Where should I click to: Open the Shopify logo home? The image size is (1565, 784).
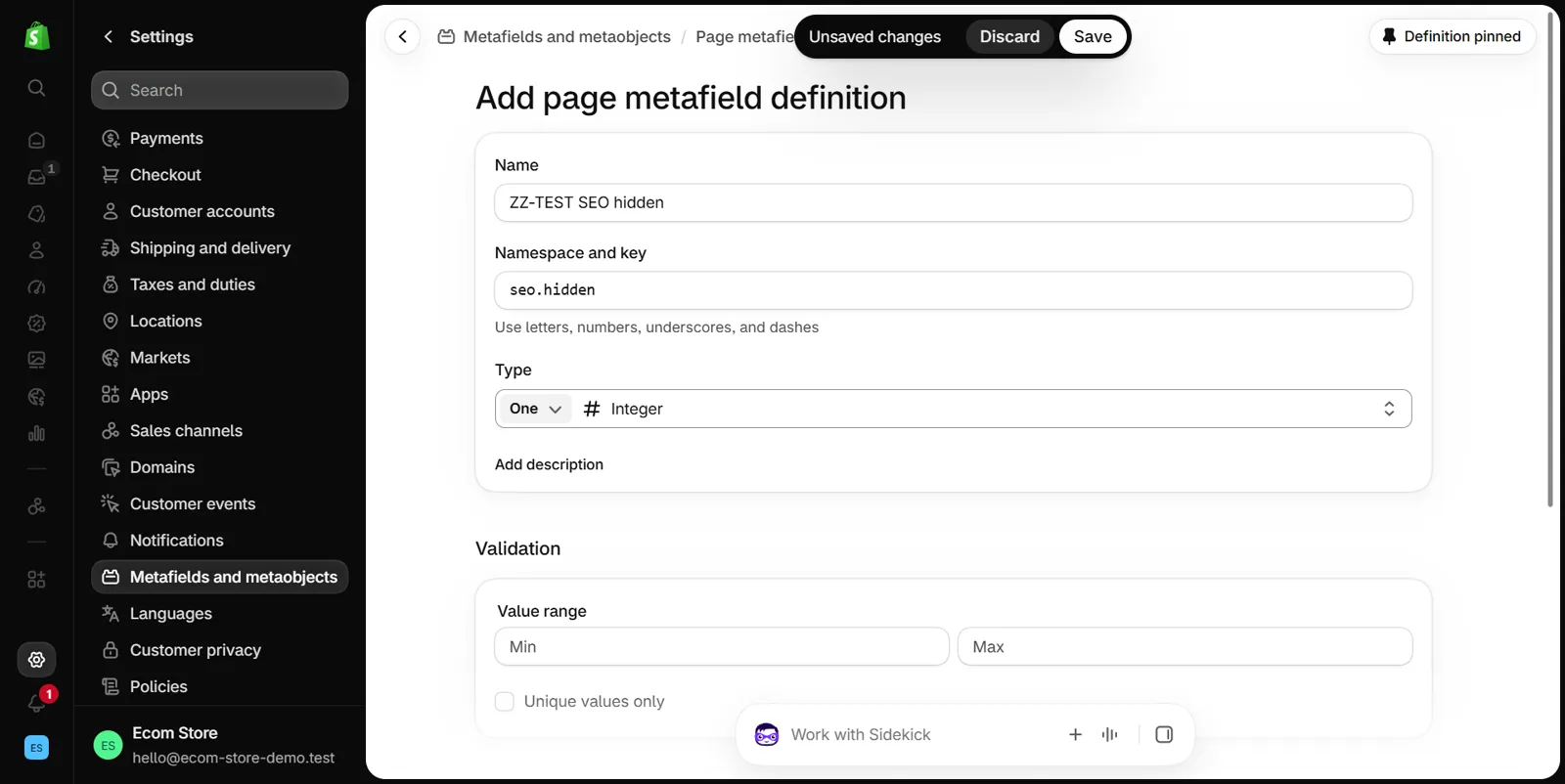36,36
